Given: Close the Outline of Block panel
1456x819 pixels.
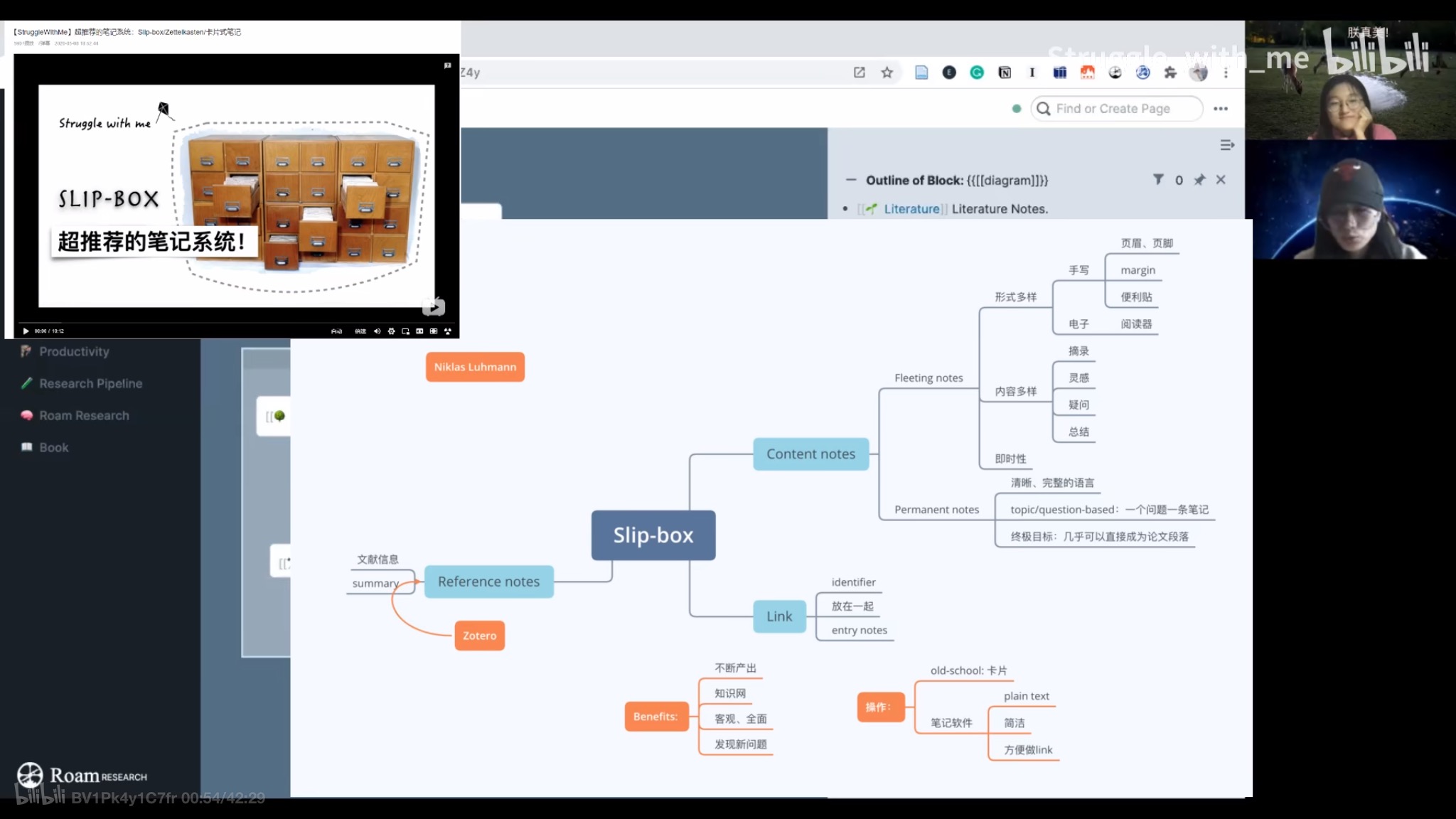Looking at the screenshot, I should tap(1221, 180).
